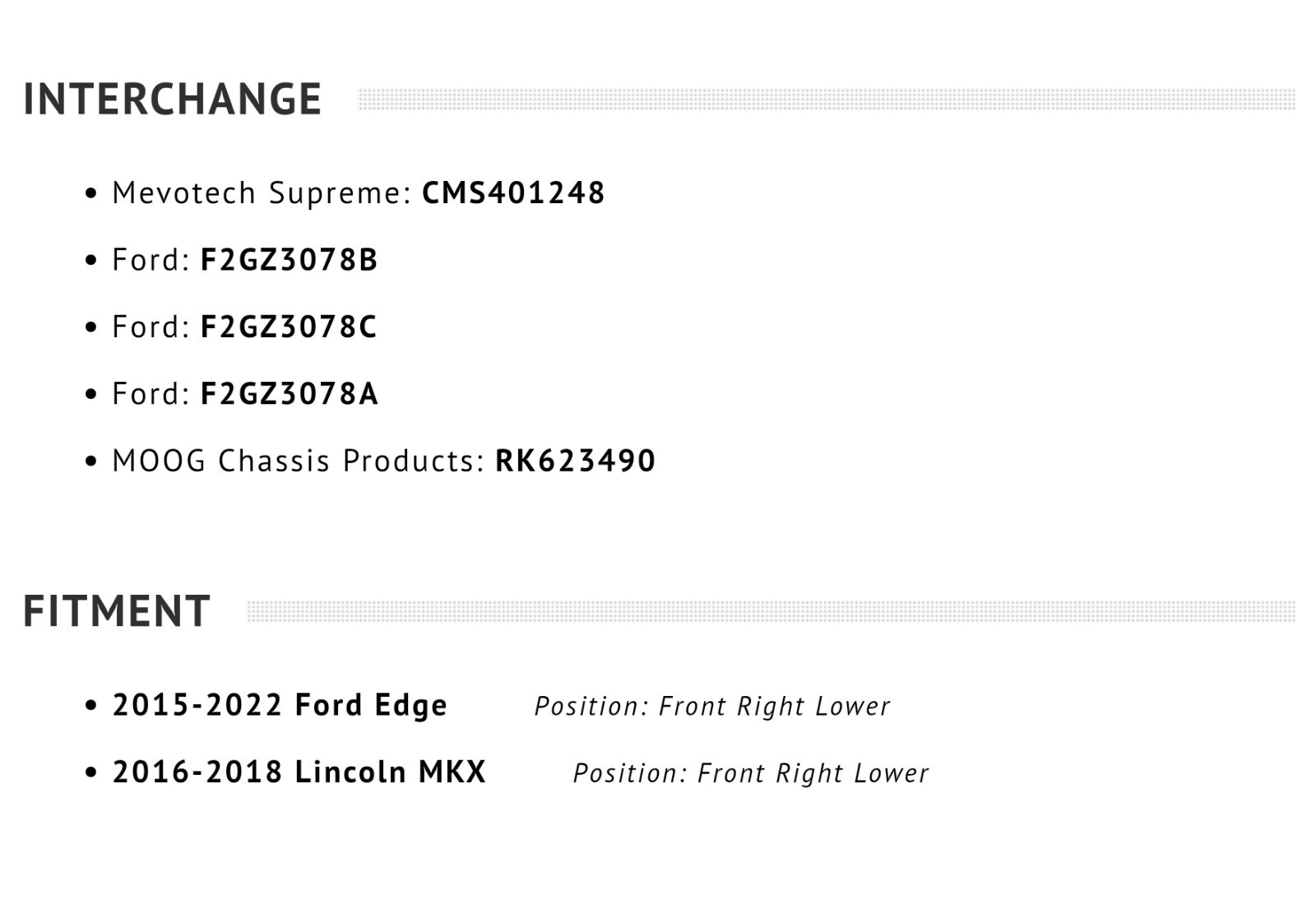Click the bullet before F2GZ3078A

91,395
